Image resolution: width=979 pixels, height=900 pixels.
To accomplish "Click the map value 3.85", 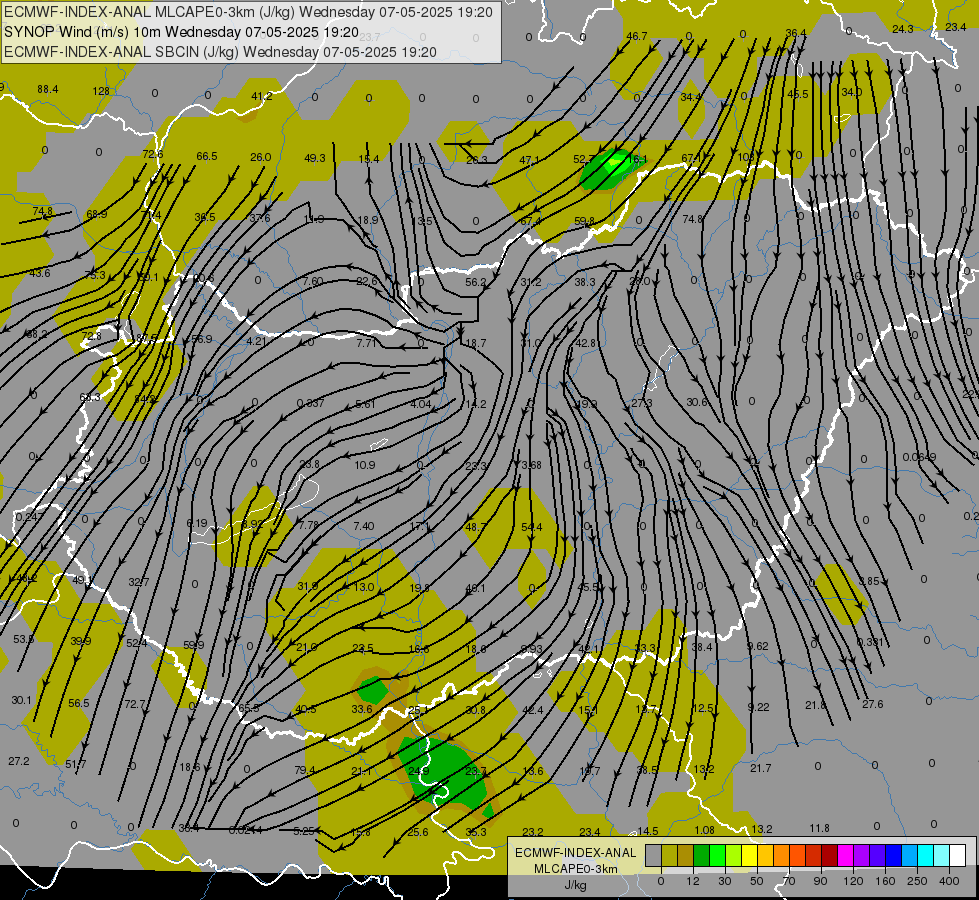I will click(x=869, y=581).
